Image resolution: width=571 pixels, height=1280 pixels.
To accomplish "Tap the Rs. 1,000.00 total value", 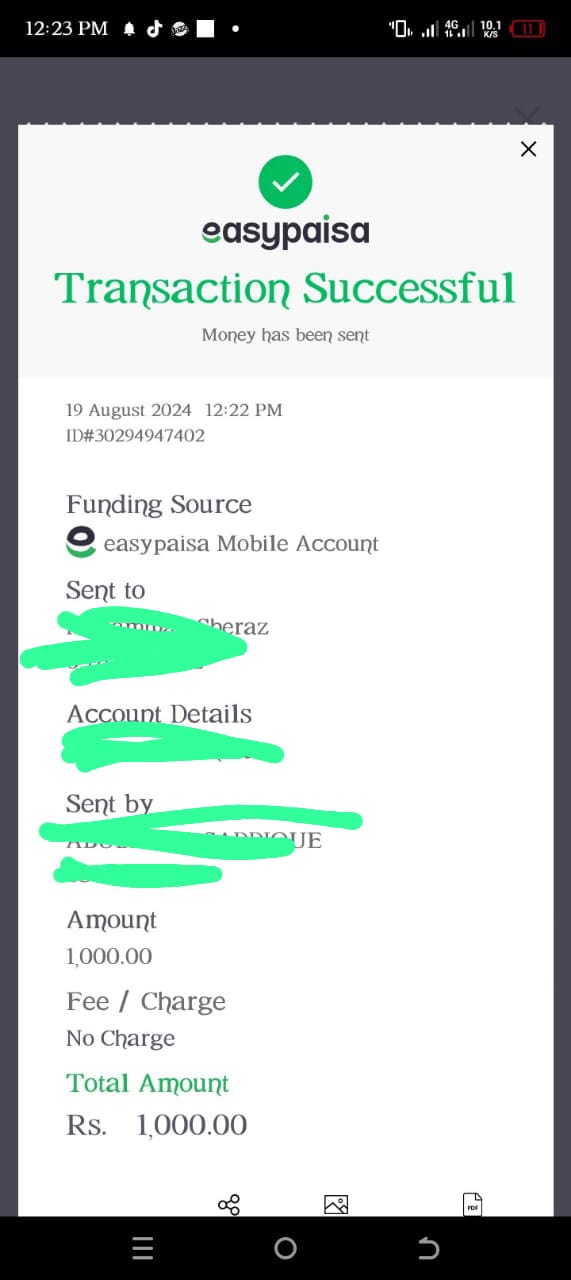I will [x=157, y=1125].
